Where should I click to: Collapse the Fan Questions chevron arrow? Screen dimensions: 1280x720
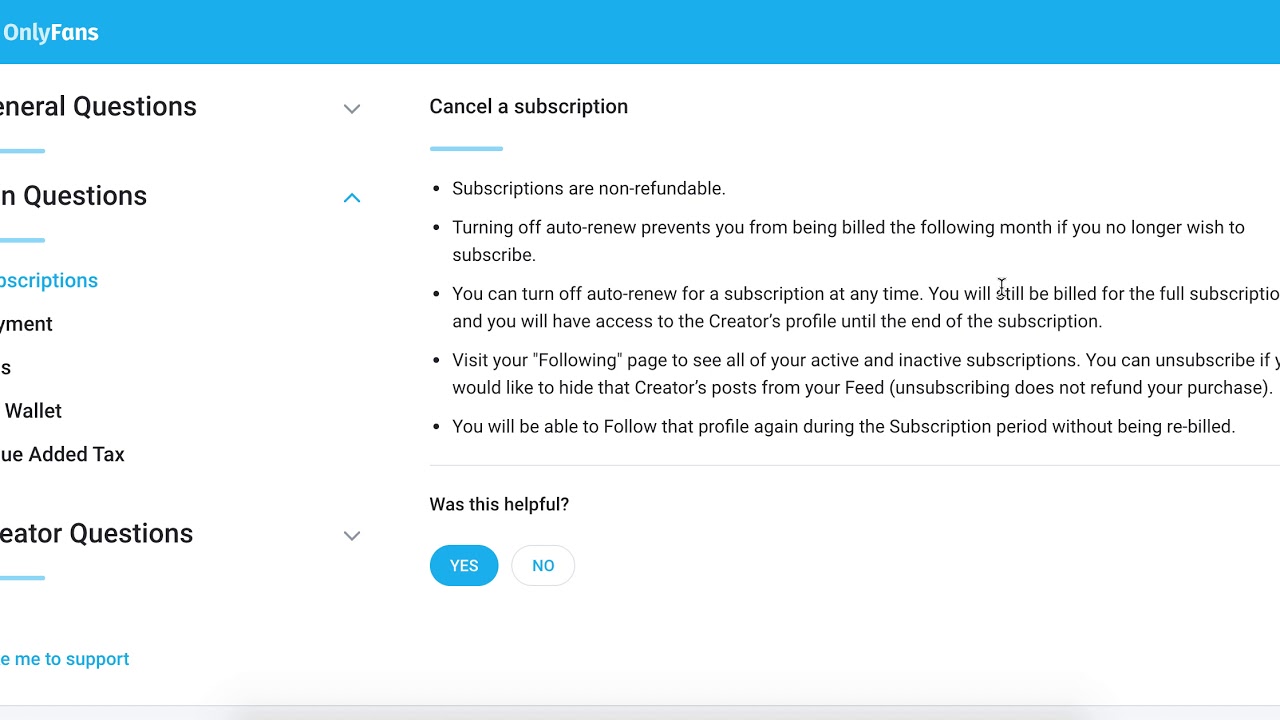(x=352, y=197)
